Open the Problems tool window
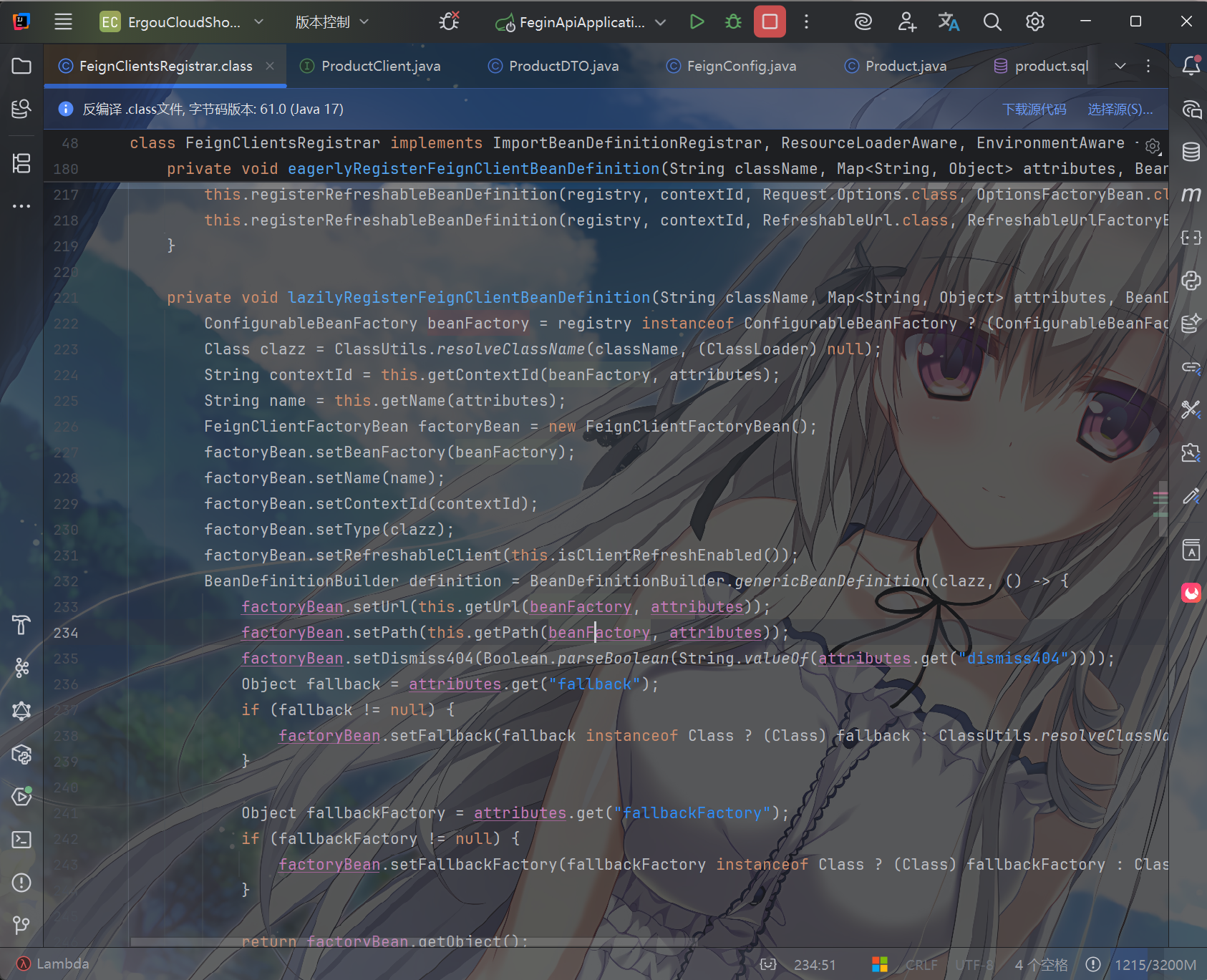1207x980 pixels. tap(21, 883)
